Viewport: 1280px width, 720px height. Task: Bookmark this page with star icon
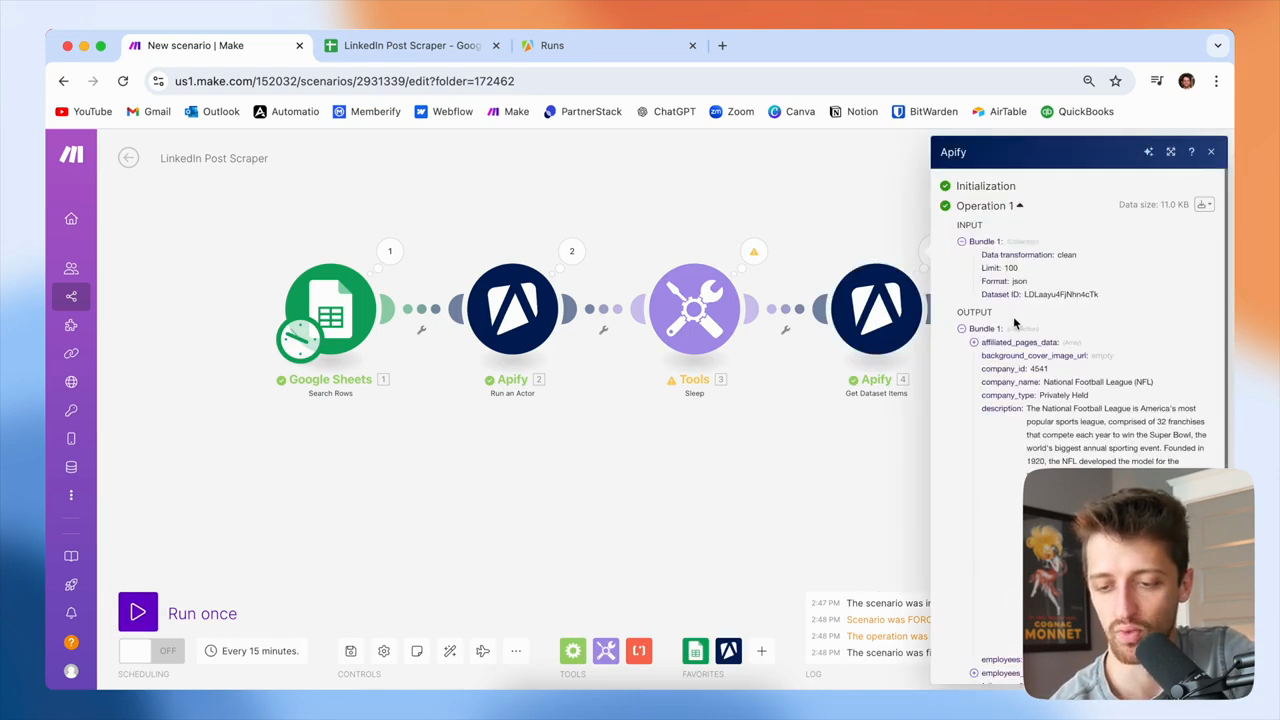[x=1116, y=81]
